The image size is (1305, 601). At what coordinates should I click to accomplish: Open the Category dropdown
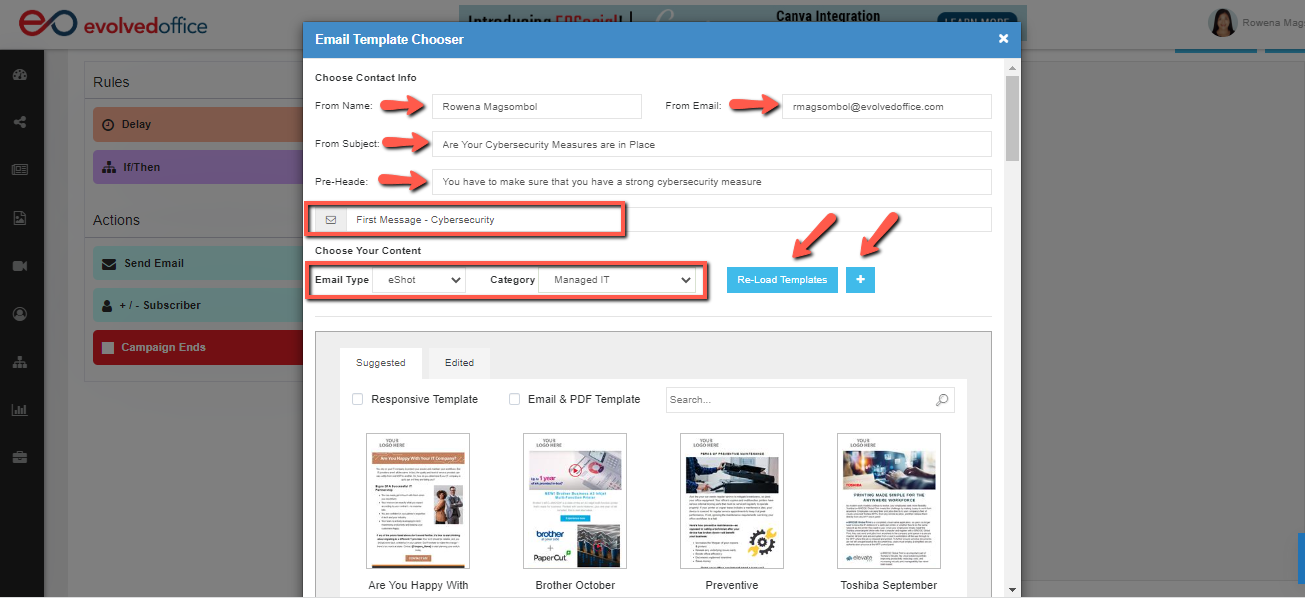tap(617, 280)
